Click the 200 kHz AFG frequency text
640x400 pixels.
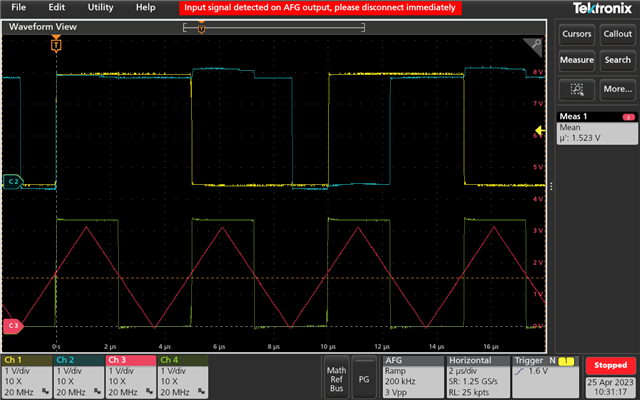tap(400, 382)
